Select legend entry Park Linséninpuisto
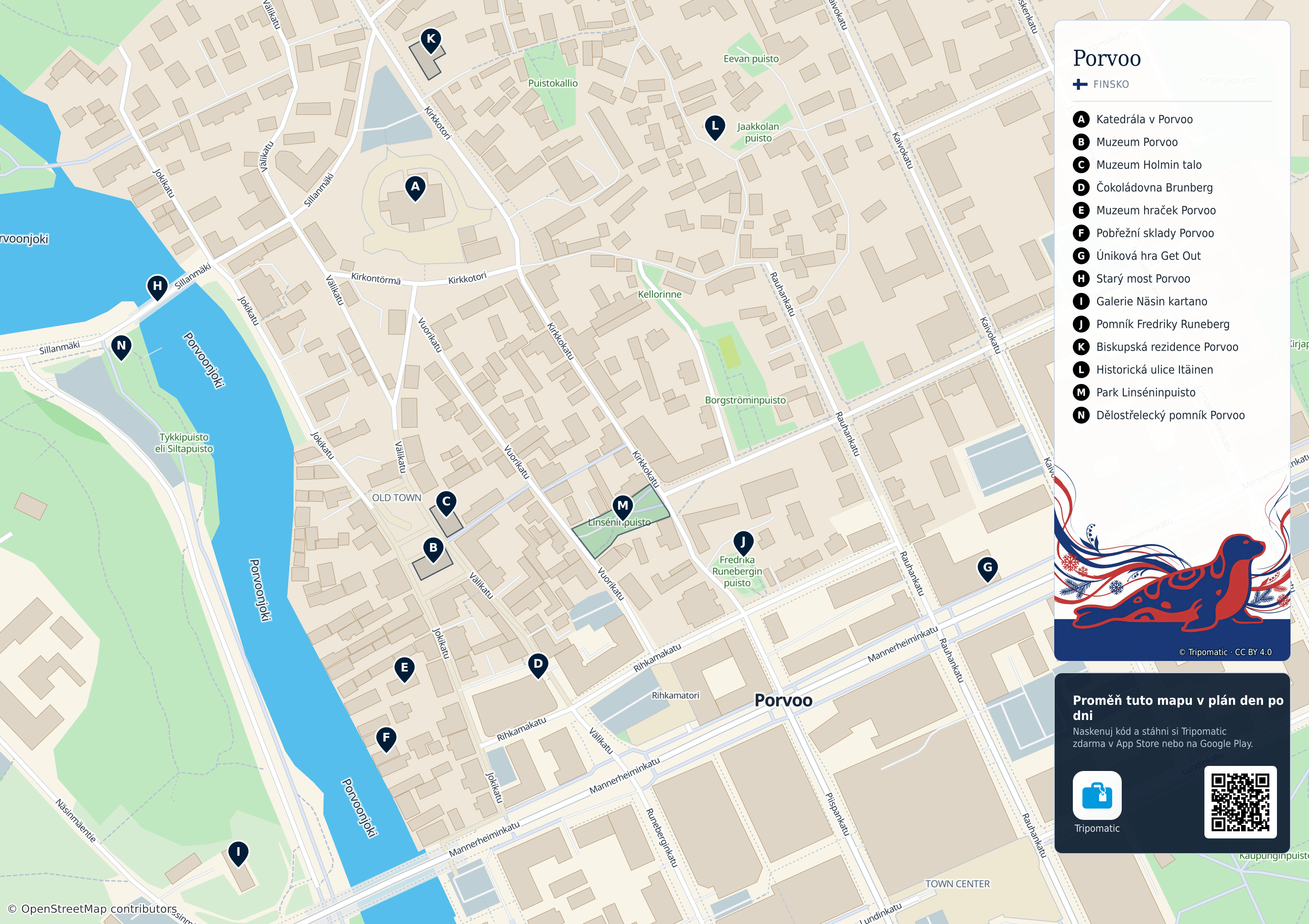Image resolution: width=1309 pixels, height=924 pixels. 1134,393
